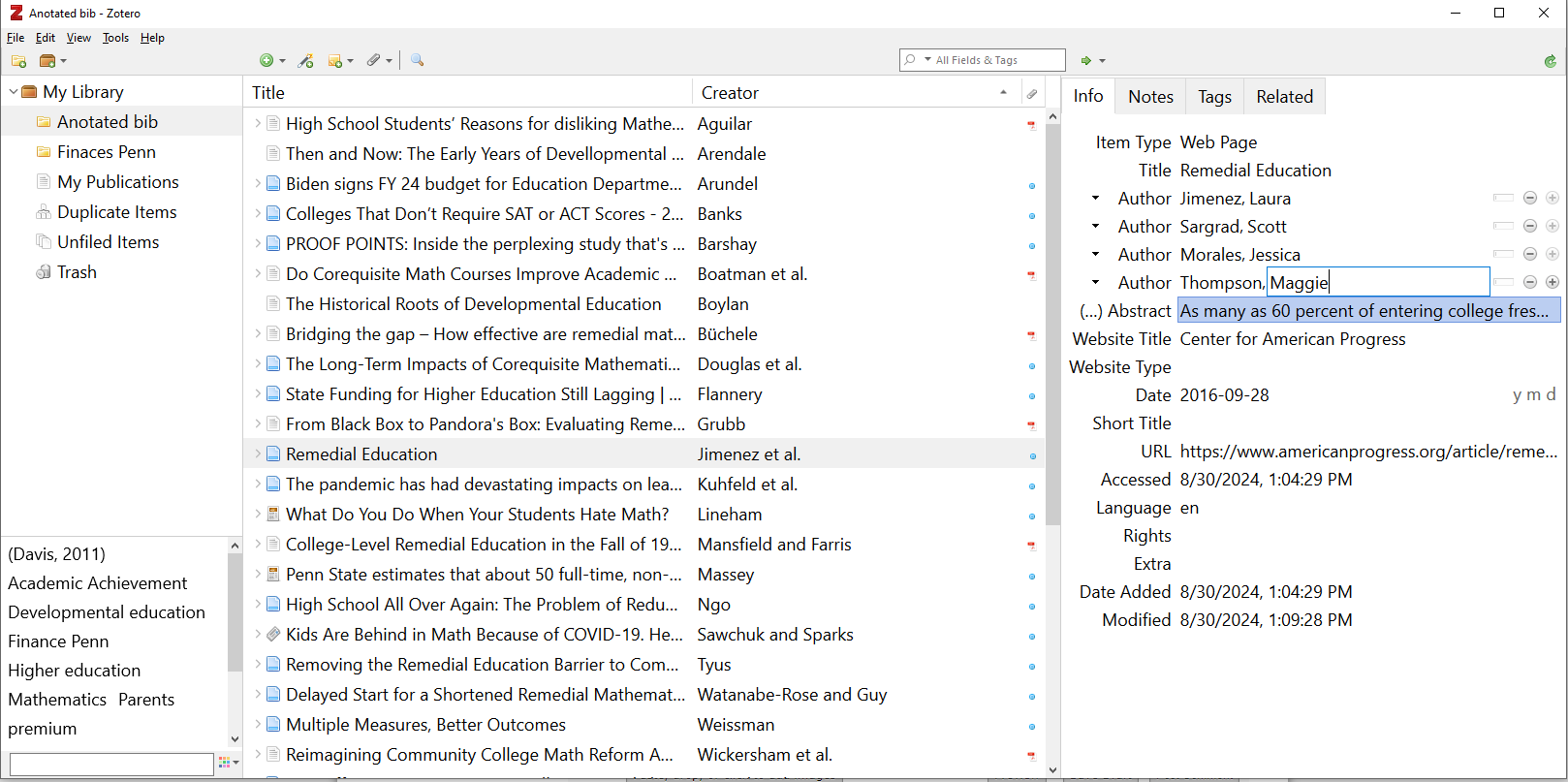The width and height of the screenshot is (1568, 782).
Task: Sort items by Creator column header
Action: [856, 93]
